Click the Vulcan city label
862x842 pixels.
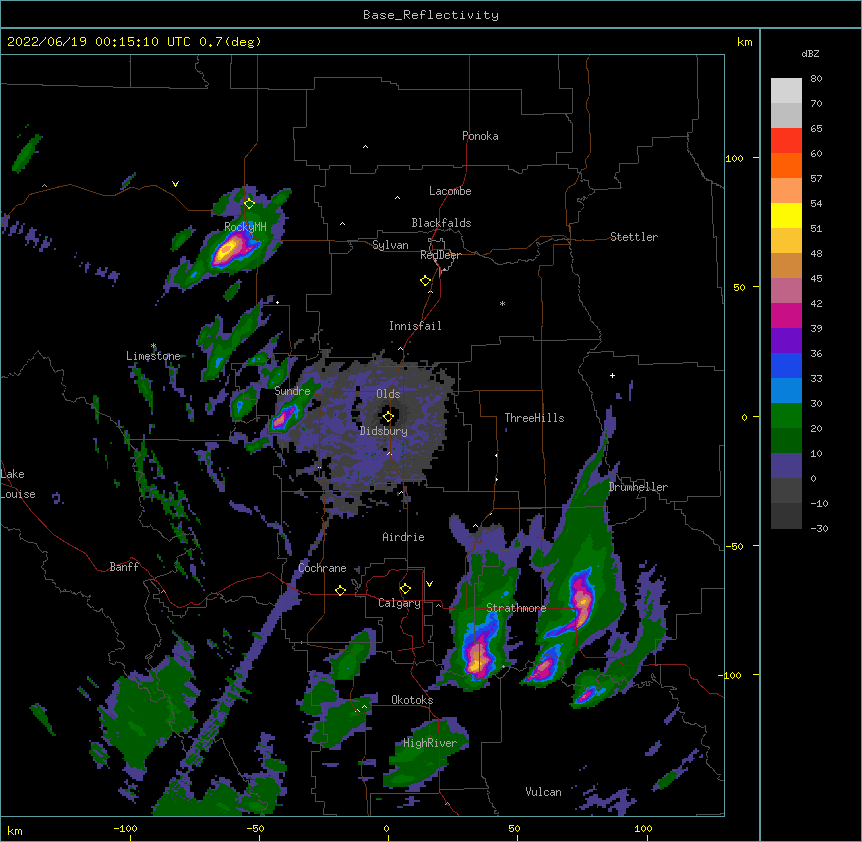543,792
